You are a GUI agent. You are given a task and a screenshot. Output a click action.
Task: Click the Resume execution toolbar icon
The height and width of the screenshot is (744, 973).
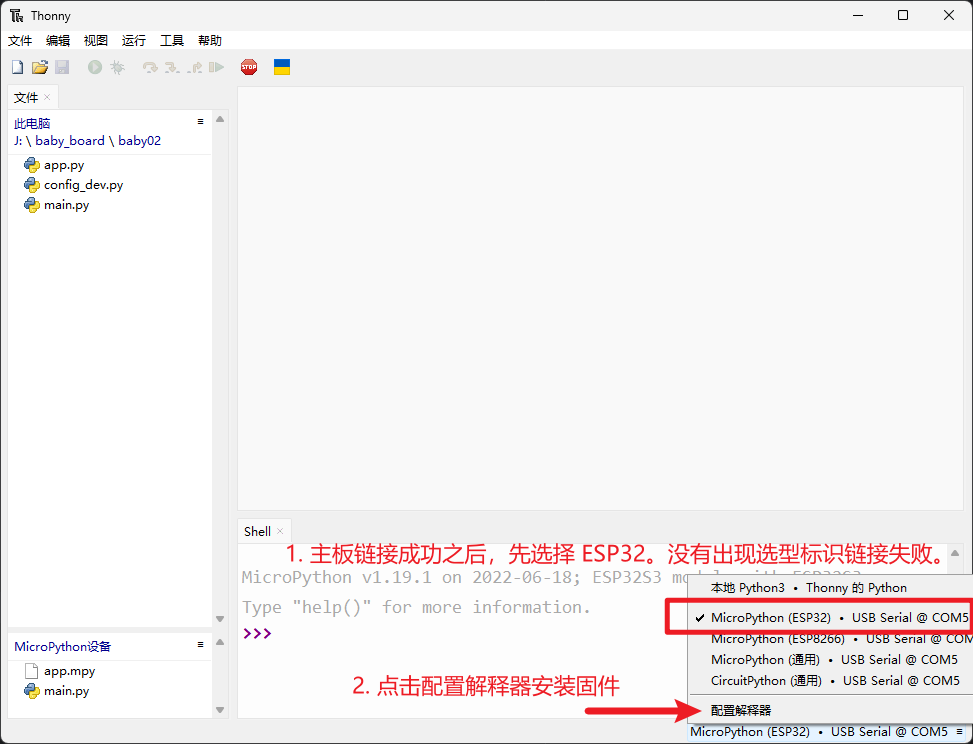pyautogui.click(x=216, y=67)
